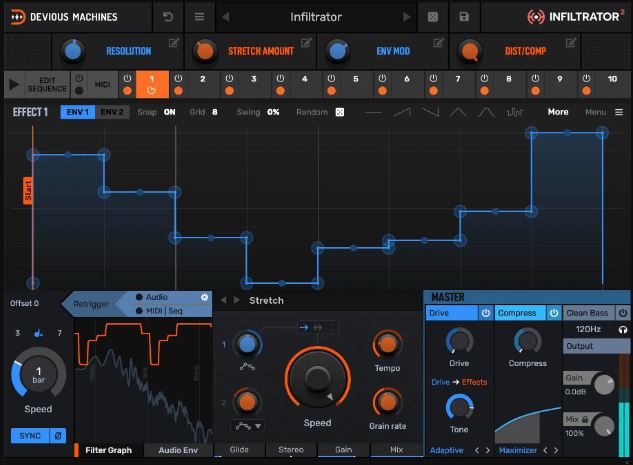Click the Random dice icon in envelope toolbar

(x=340, y=112)
